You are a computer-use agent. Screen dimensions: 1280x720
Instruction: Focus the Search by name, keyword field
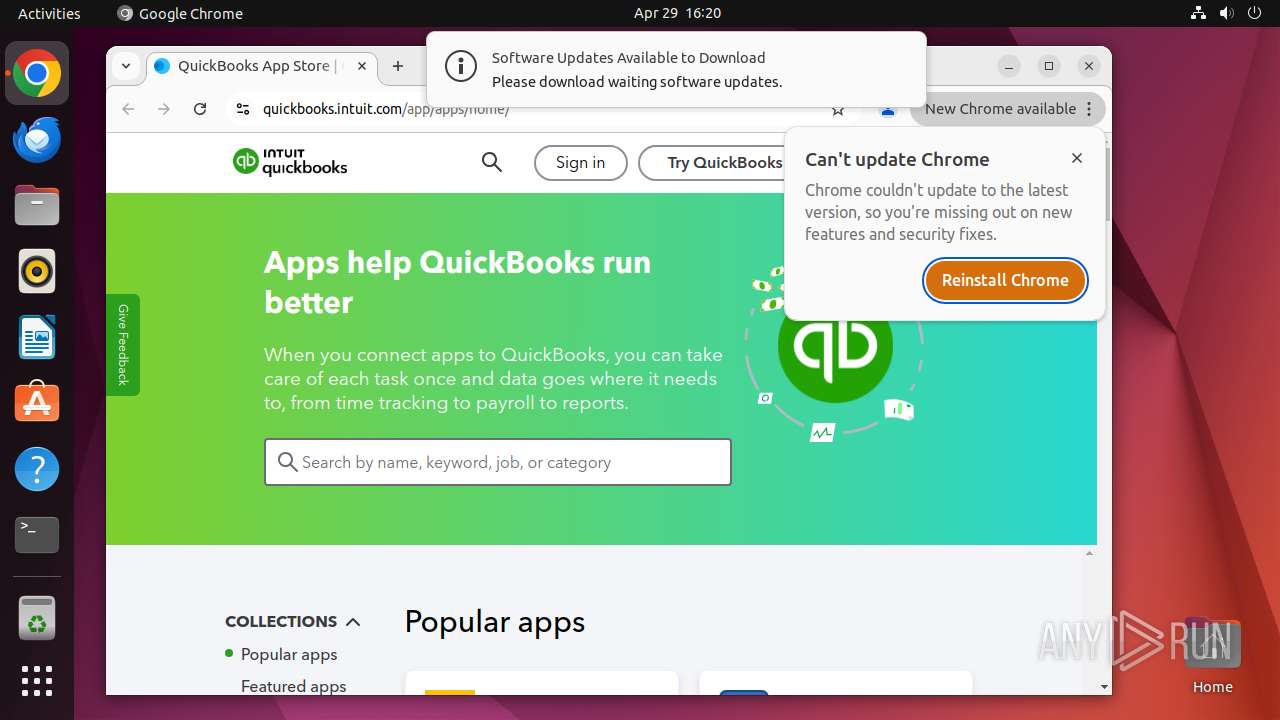(x=498, y=462)
